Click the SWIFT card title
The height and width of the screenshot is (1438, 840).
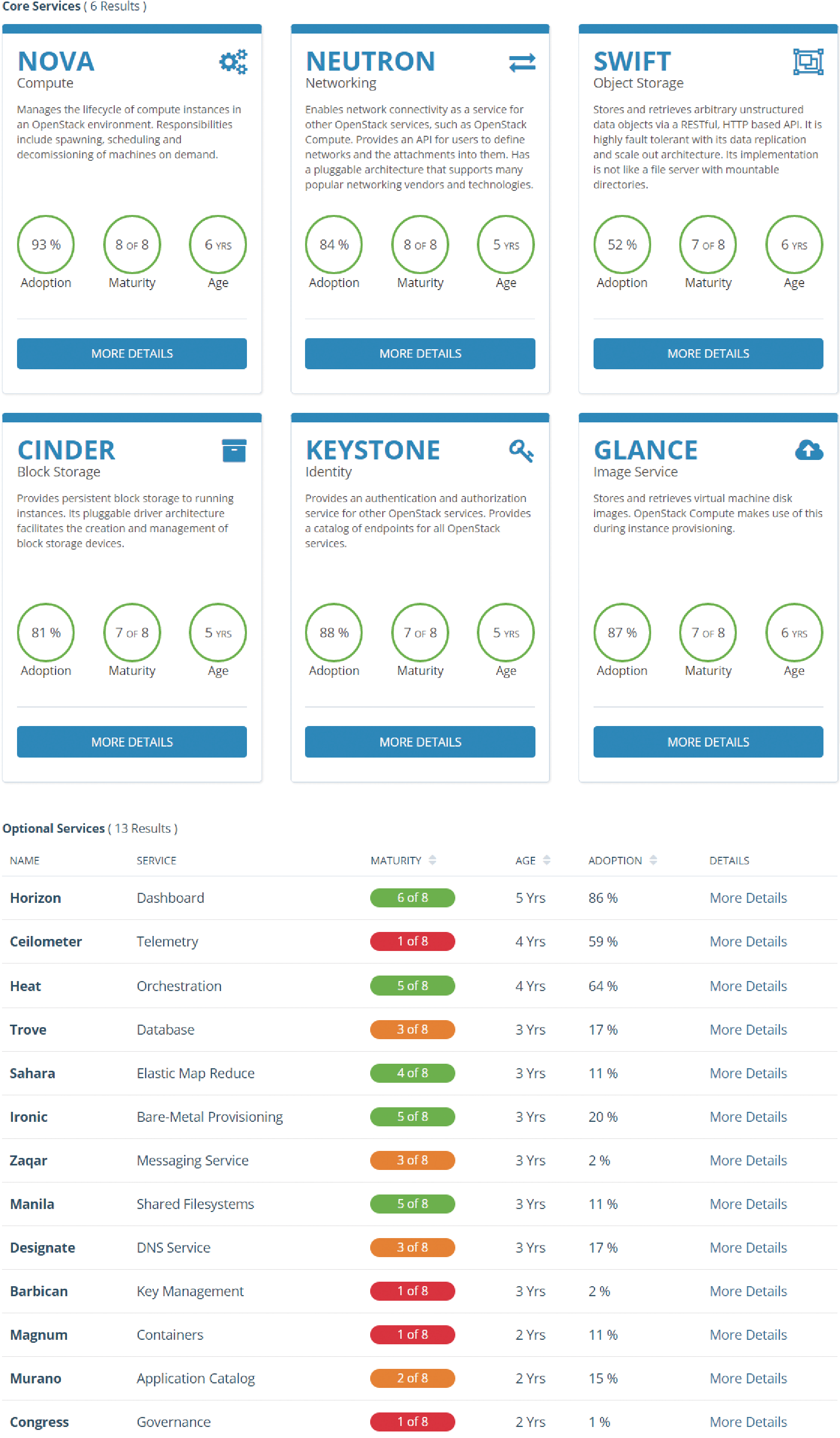point(632,61)
